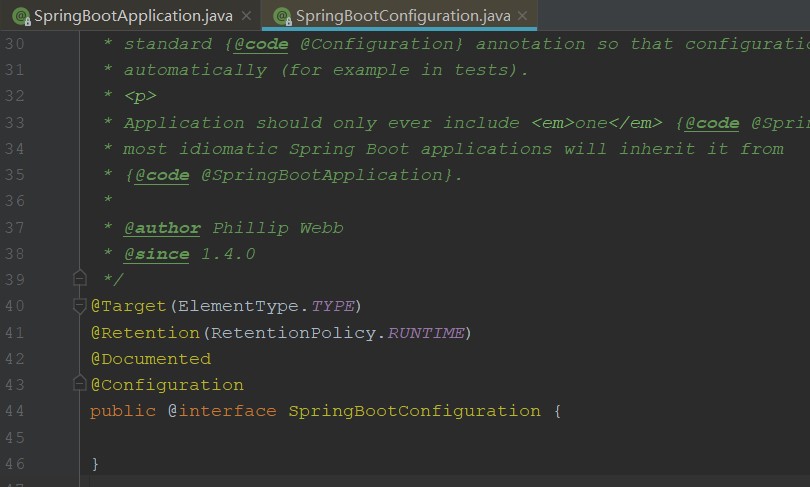The width and height of the screenshot is (810, 487).
Task: Toggle the fold marker at line 43
Action: click(80, 383)
